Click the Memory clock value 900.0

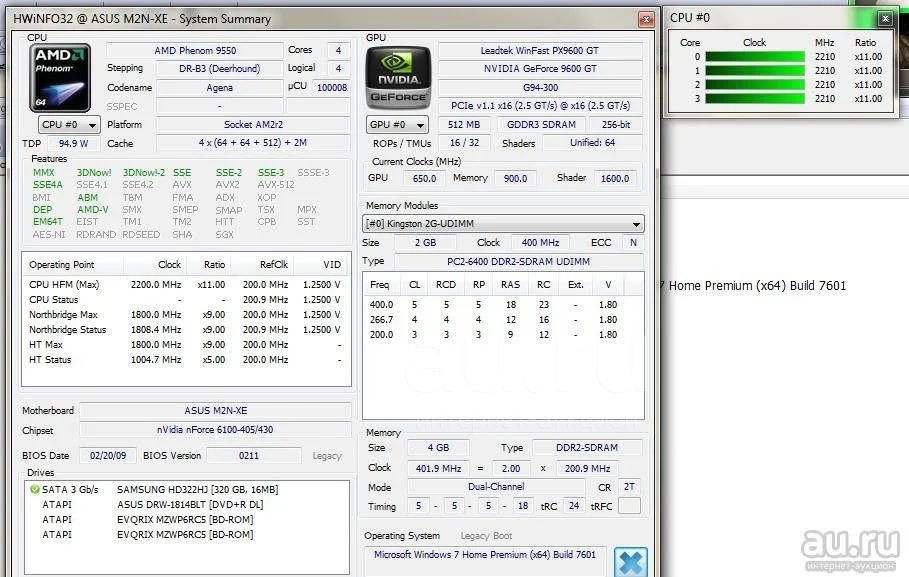click(x=515, y=179)
